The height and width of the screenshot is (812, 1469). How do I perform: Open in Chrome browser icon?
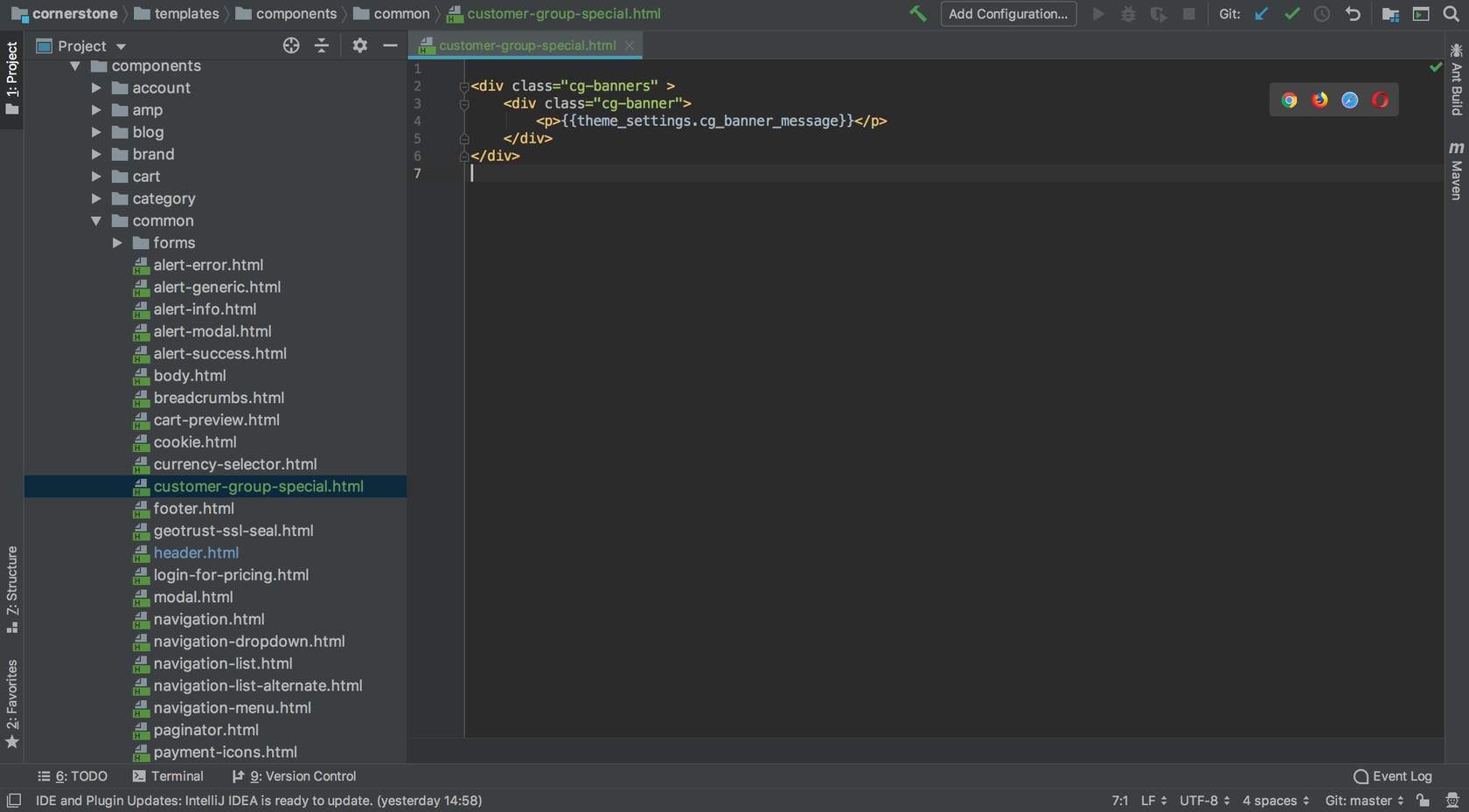pyautogui.click(x=1289, y=101)
